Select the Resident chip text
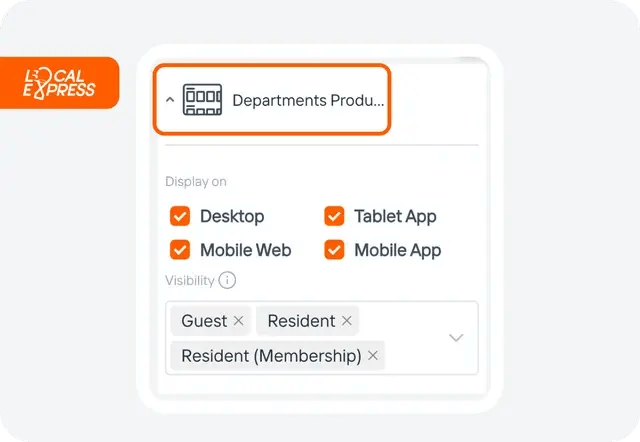640x442 pixels. (x=301, y=321)
